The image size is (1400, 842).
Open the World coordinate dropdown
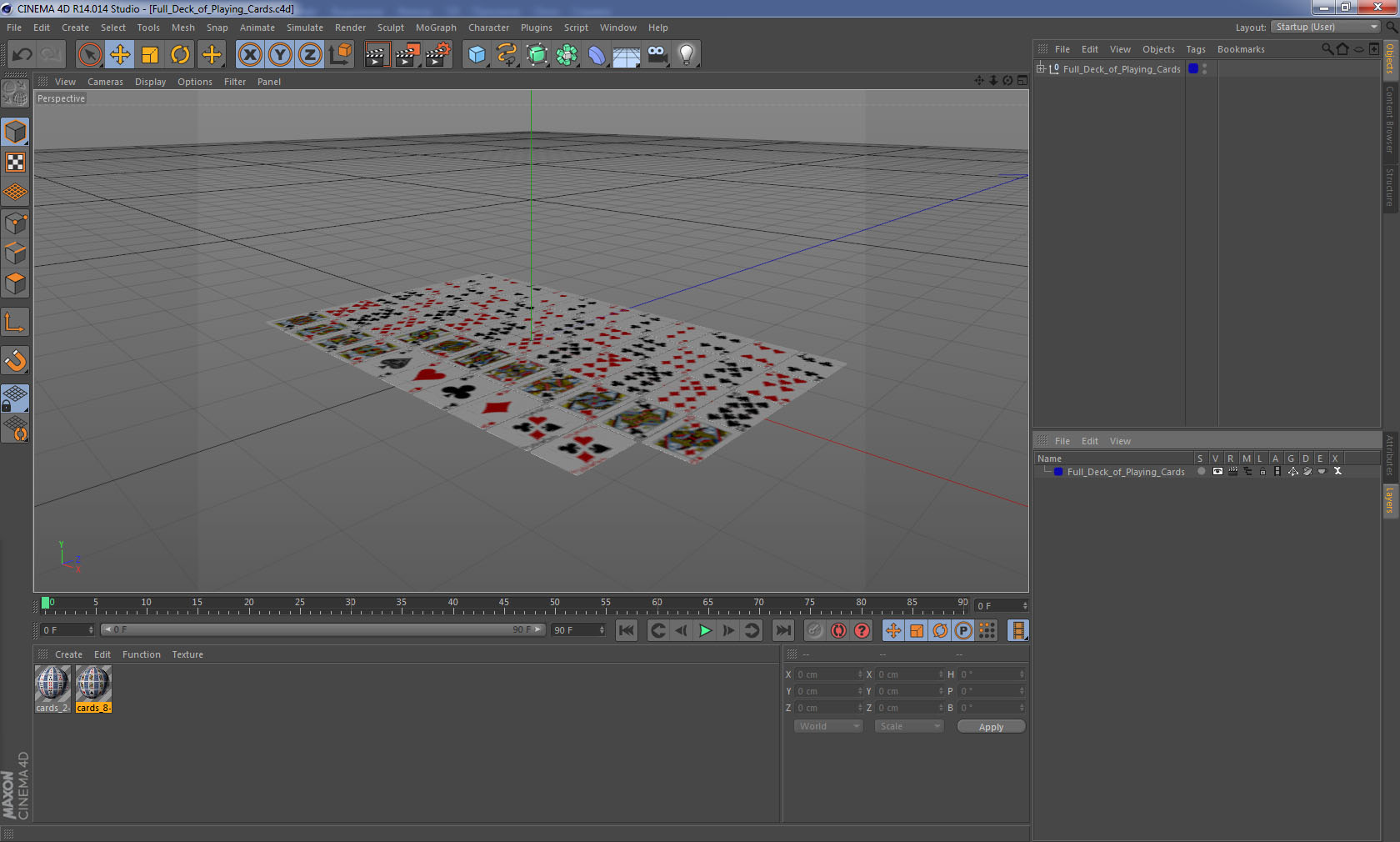pos(828,726)
